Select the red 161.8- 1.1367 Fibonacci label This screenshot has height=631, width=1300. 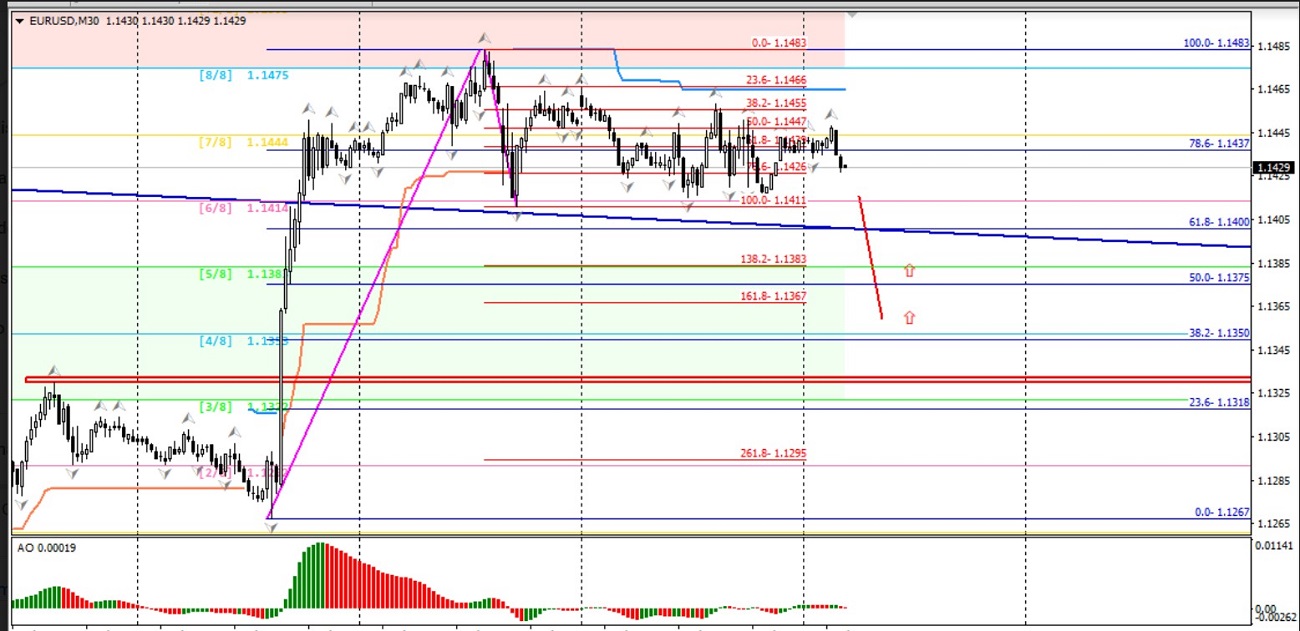(772, 297)
